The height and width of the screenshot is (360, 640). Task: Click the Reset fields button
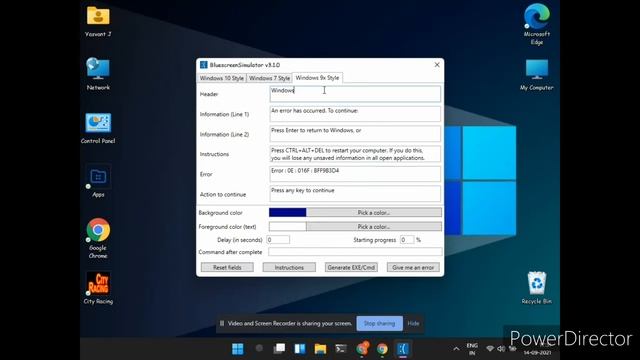227,267
